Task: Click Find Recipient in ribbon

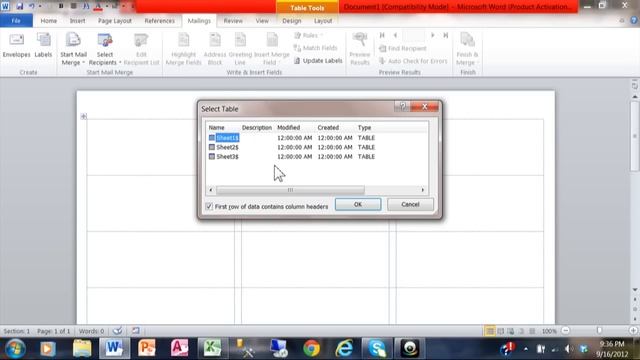Action: point(402,49)
